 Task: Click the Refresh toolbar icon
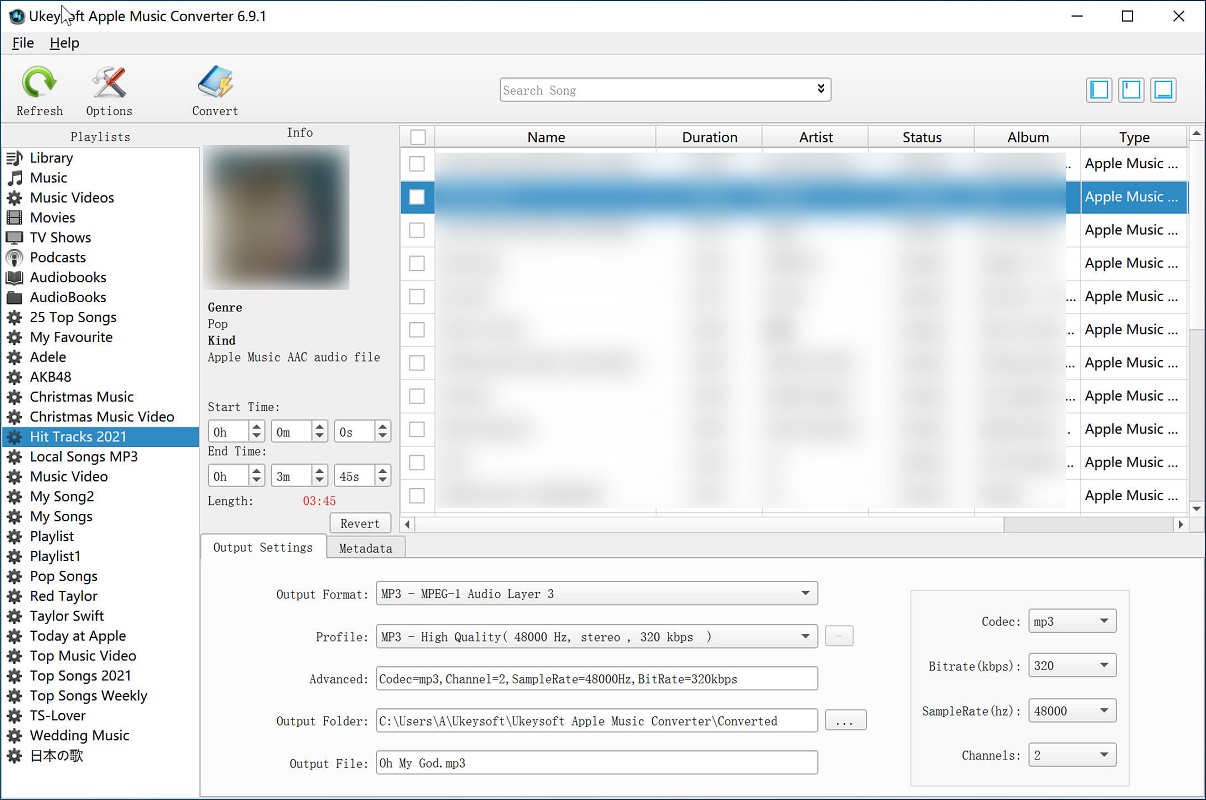(x=40, y=83)
